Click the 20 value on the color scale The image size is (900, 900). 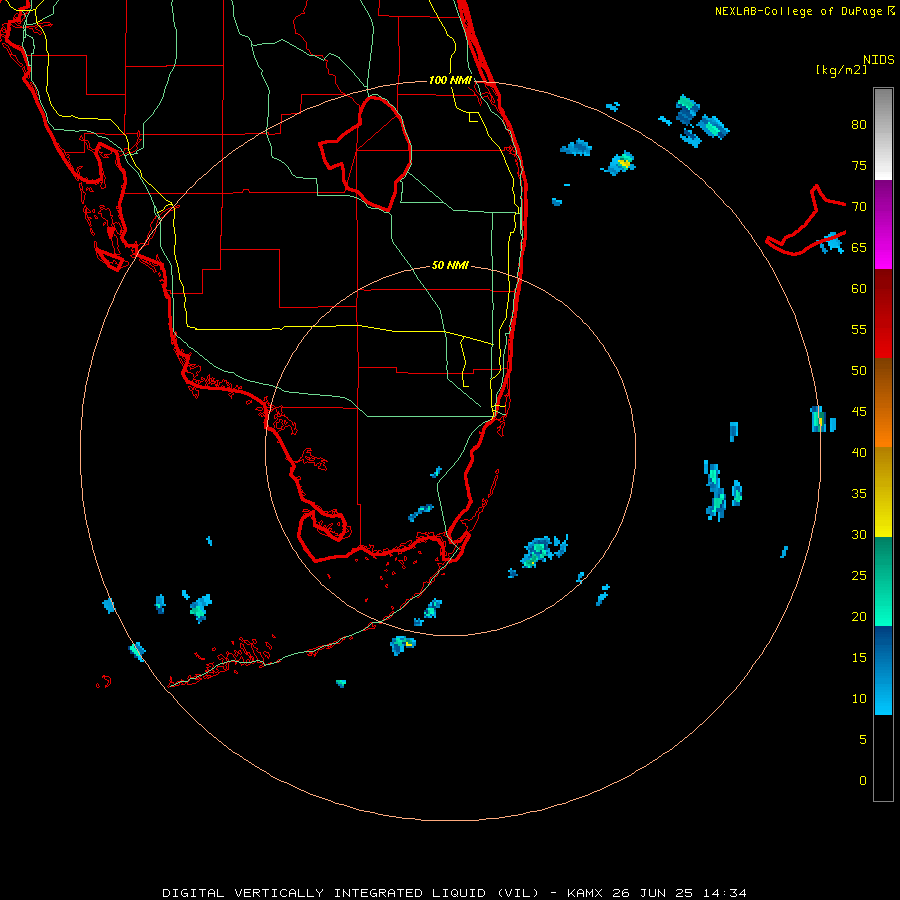859,616
